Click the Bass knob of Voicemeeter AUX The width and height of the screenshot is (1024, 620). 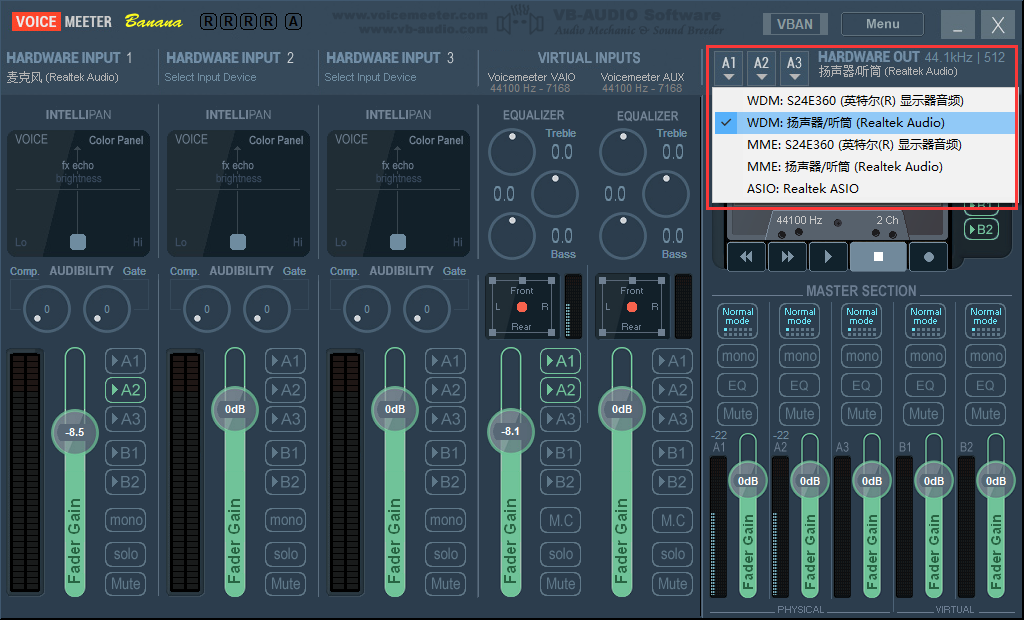[623, 235]
